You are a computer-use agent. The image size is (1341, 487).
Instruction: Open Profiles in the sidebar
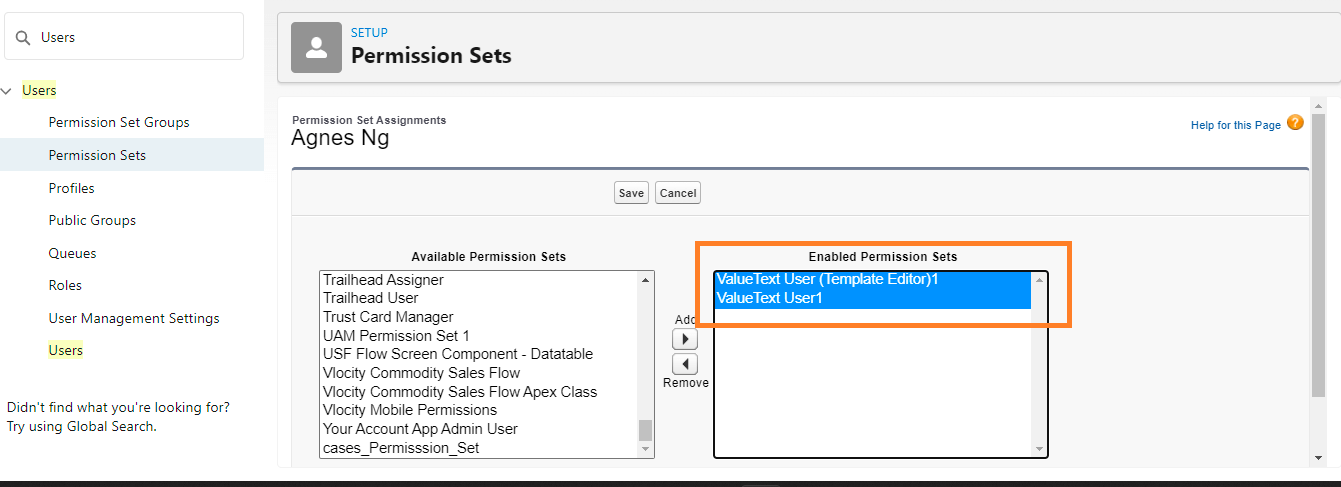point(71,188)
